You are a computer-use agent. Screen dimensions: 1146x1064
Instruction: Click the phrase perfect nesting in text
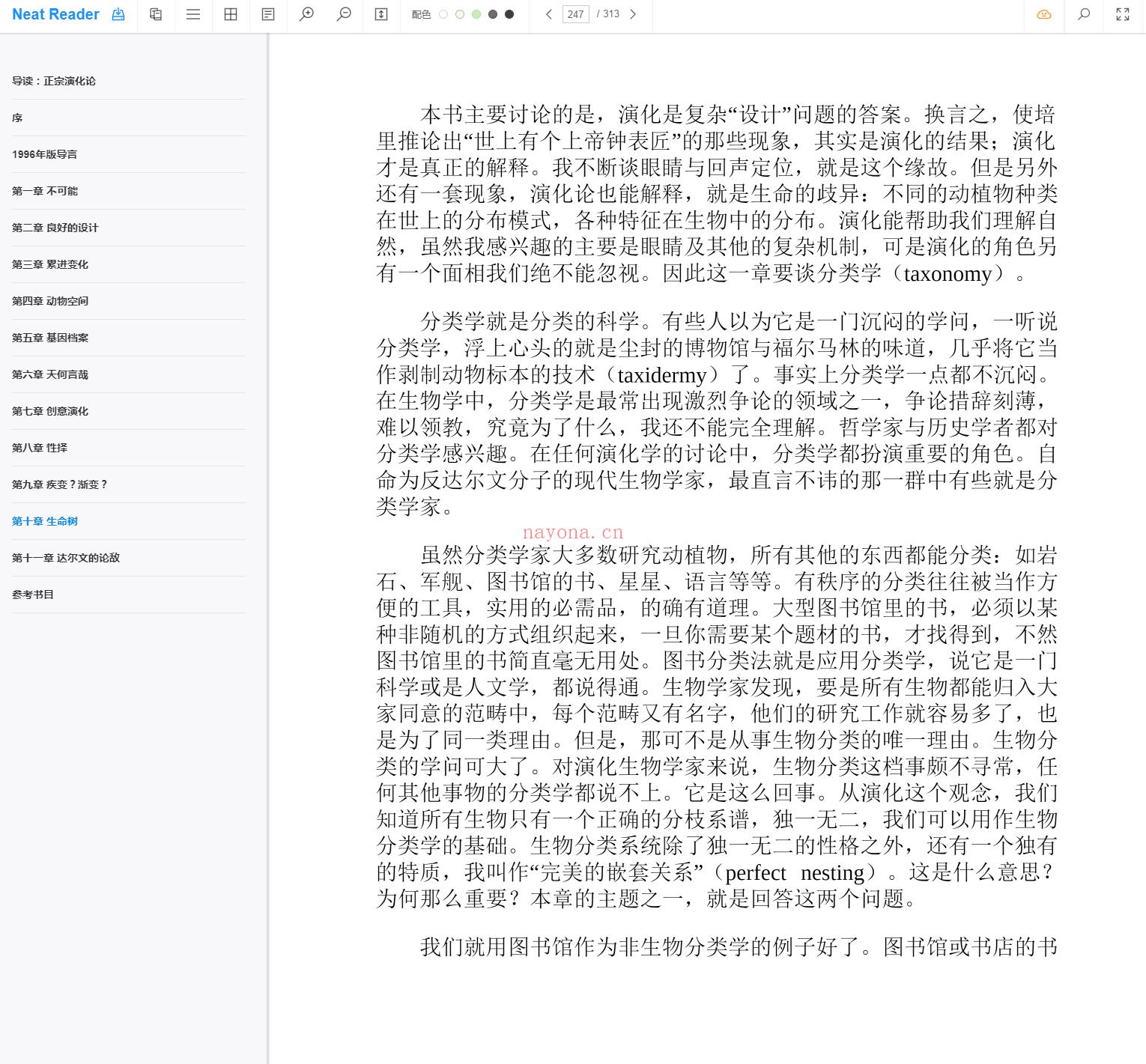coord(795,873)
